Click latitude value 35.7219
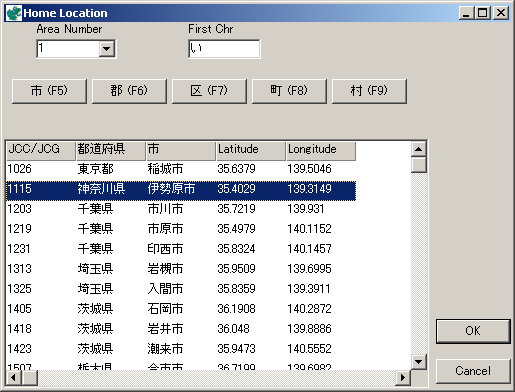 [236, 209]
